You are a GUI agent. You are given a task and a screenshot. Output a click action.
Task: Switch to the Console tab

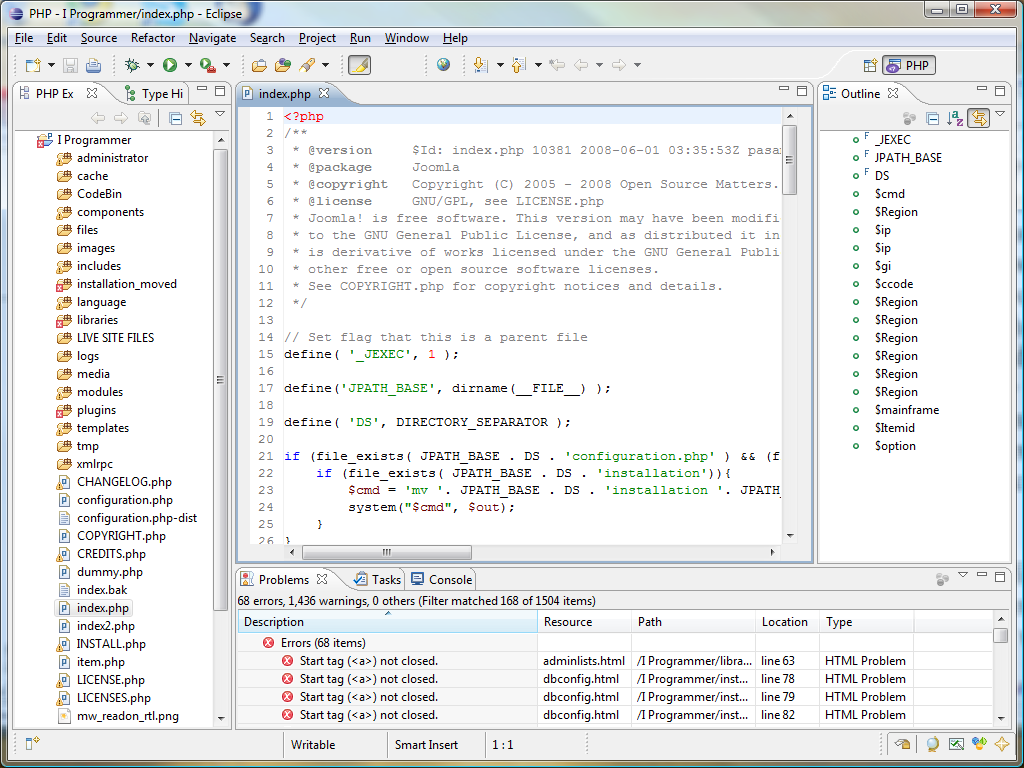point(442,579)
